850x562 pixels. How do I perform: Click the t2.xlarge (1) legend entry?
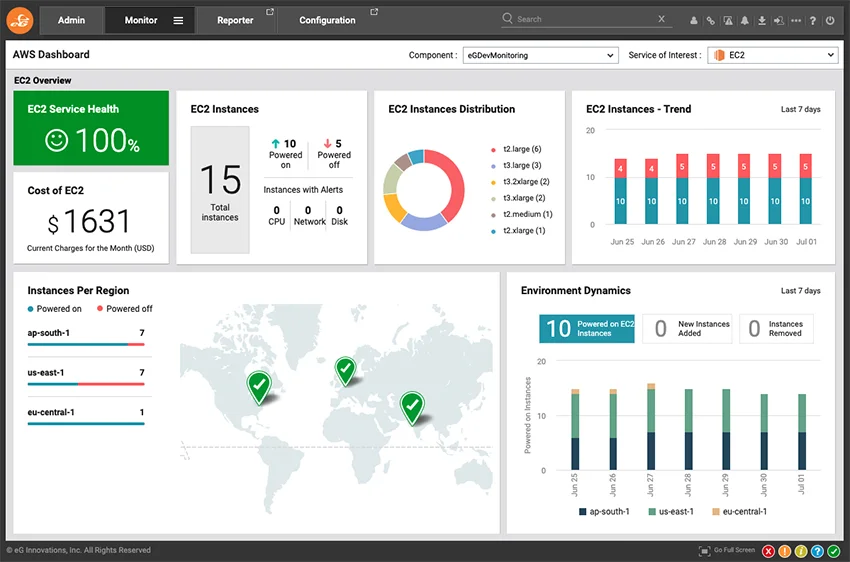coord(518,230)
